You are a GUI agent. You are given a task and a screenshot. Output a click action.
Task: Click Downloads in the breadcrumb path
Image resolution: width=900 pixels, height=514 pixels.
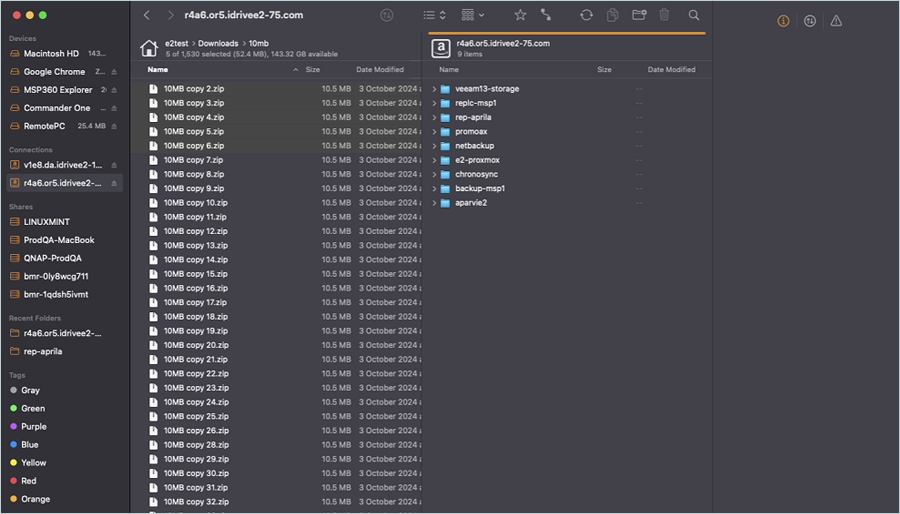217,44
